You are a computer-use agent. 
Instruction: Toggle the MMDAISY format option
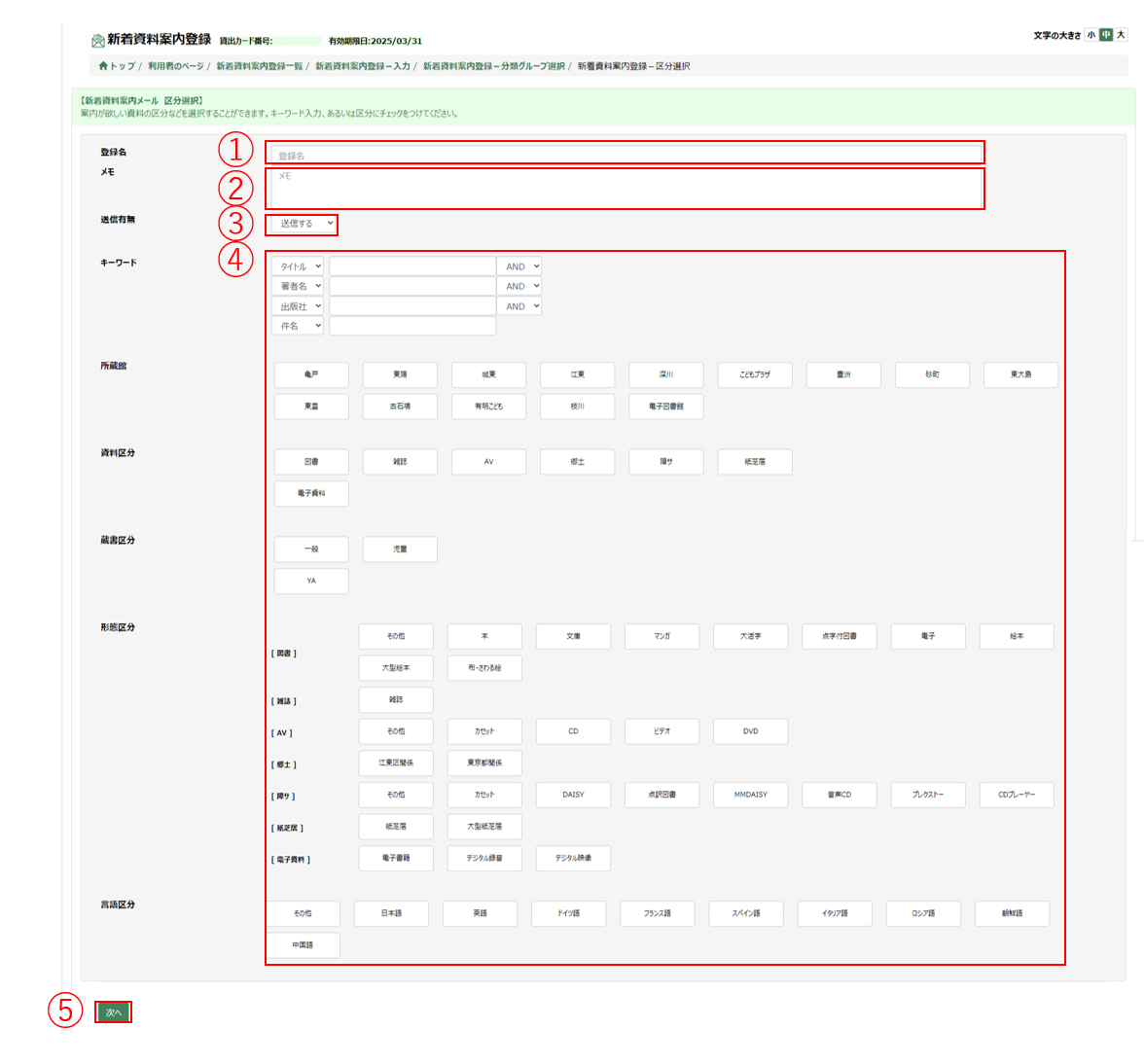[750, 795]
